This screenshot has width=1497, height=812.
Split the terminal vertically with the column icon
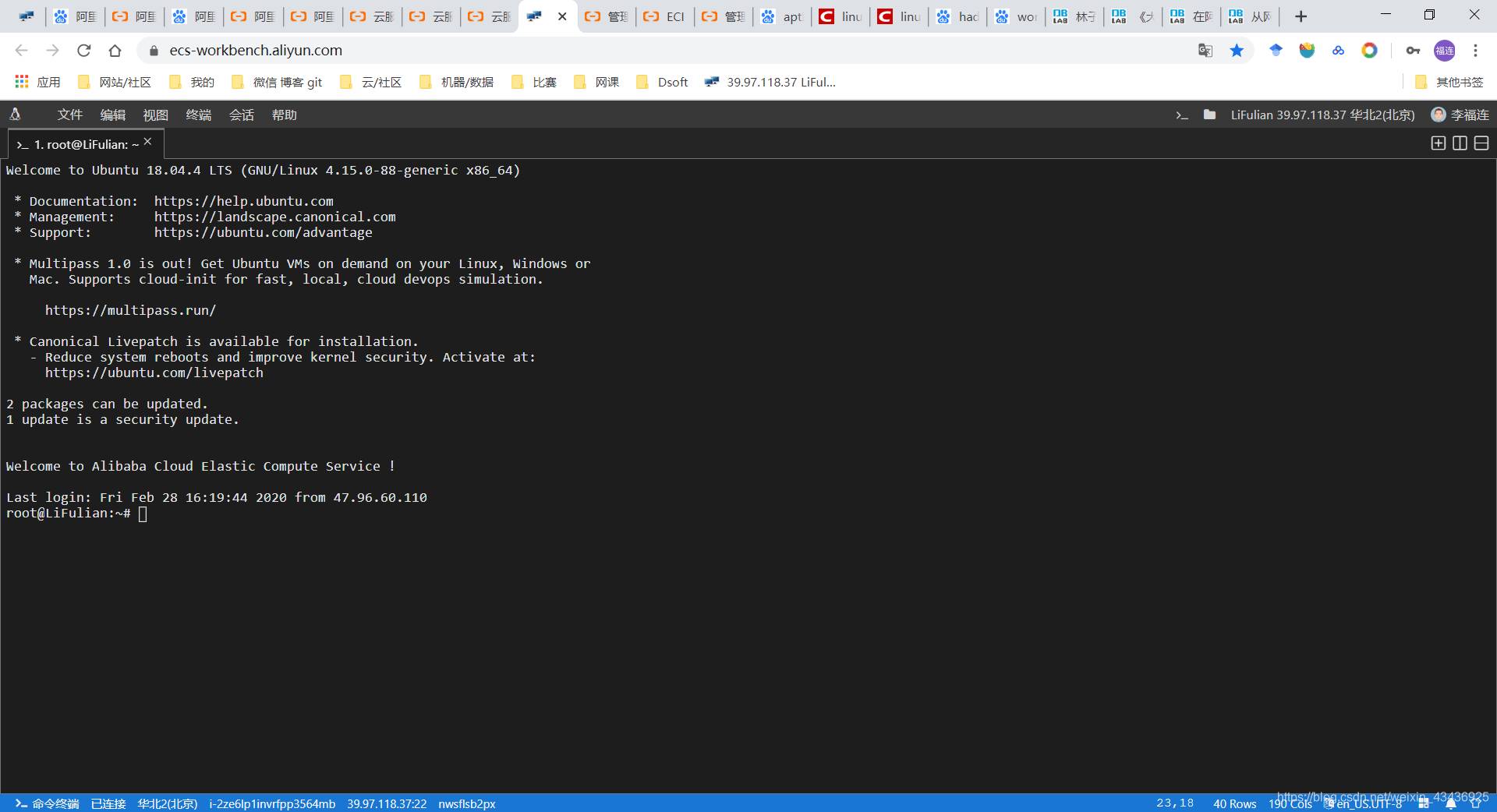pos(1460,143)
